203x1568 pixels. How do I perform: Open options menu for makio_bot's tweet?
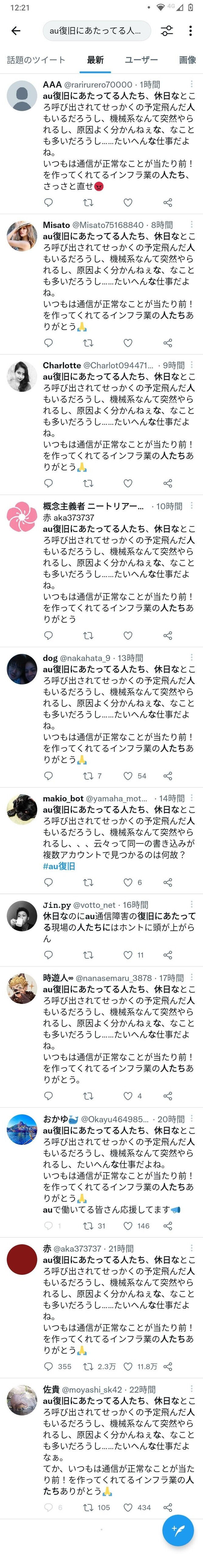(x=191, y=797)
